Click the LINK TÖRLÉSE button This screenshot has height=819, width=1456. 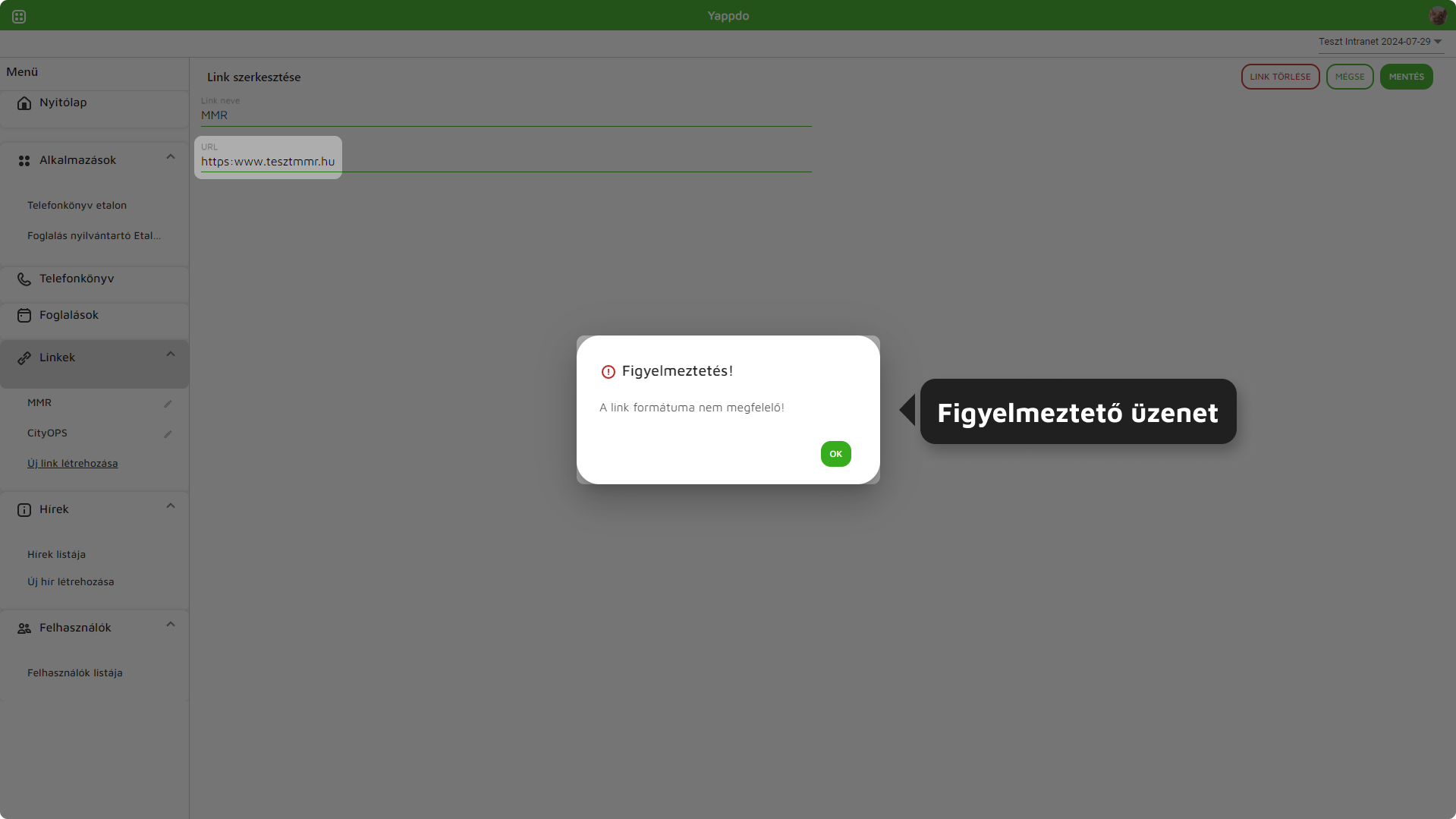point(1280,77)
